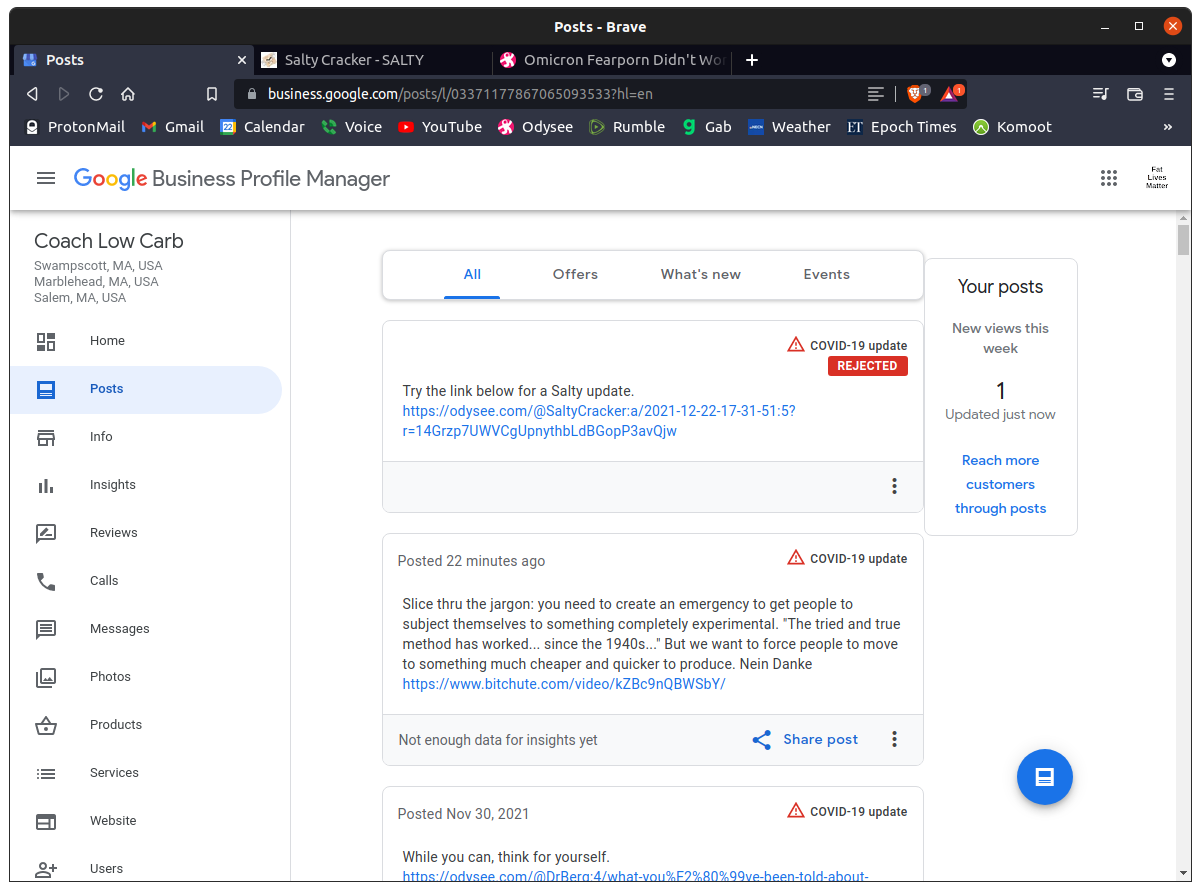1201x891 pixels.
Task: Click the Services list icon
Action: point(46,773)
